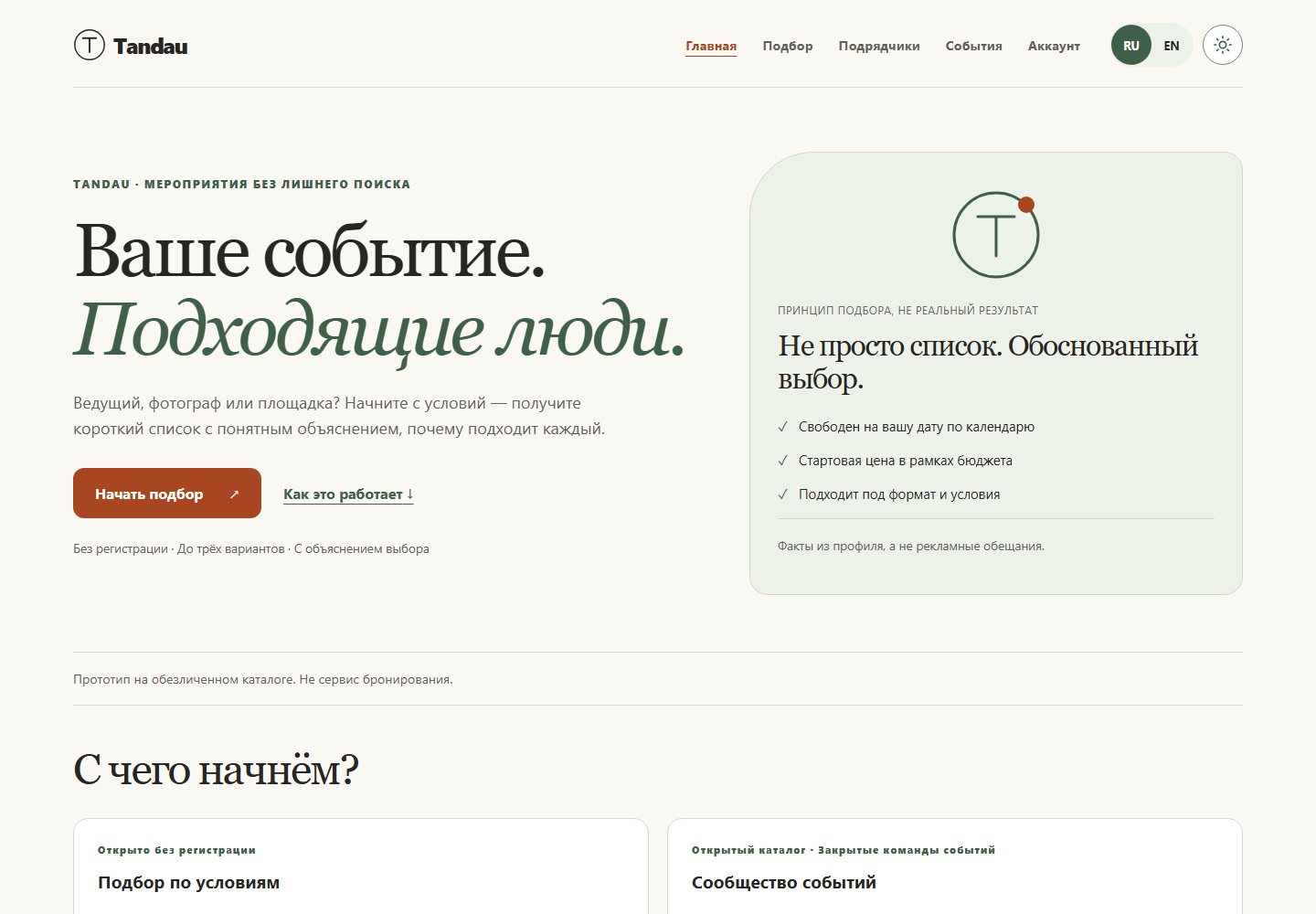Click the Ваше событие headline

tap(309, 250)
